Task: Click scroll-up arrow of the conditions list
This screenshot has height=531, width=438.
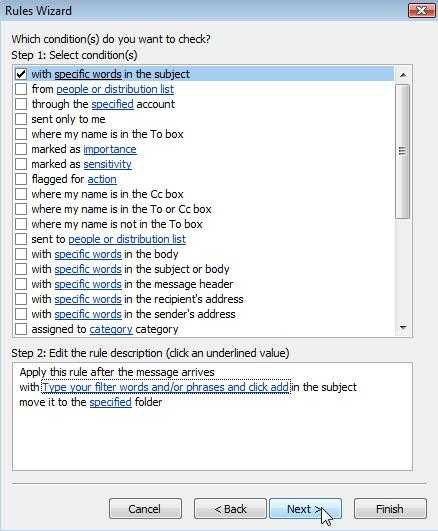Action: pyautogui.click(x=403, y=75)
